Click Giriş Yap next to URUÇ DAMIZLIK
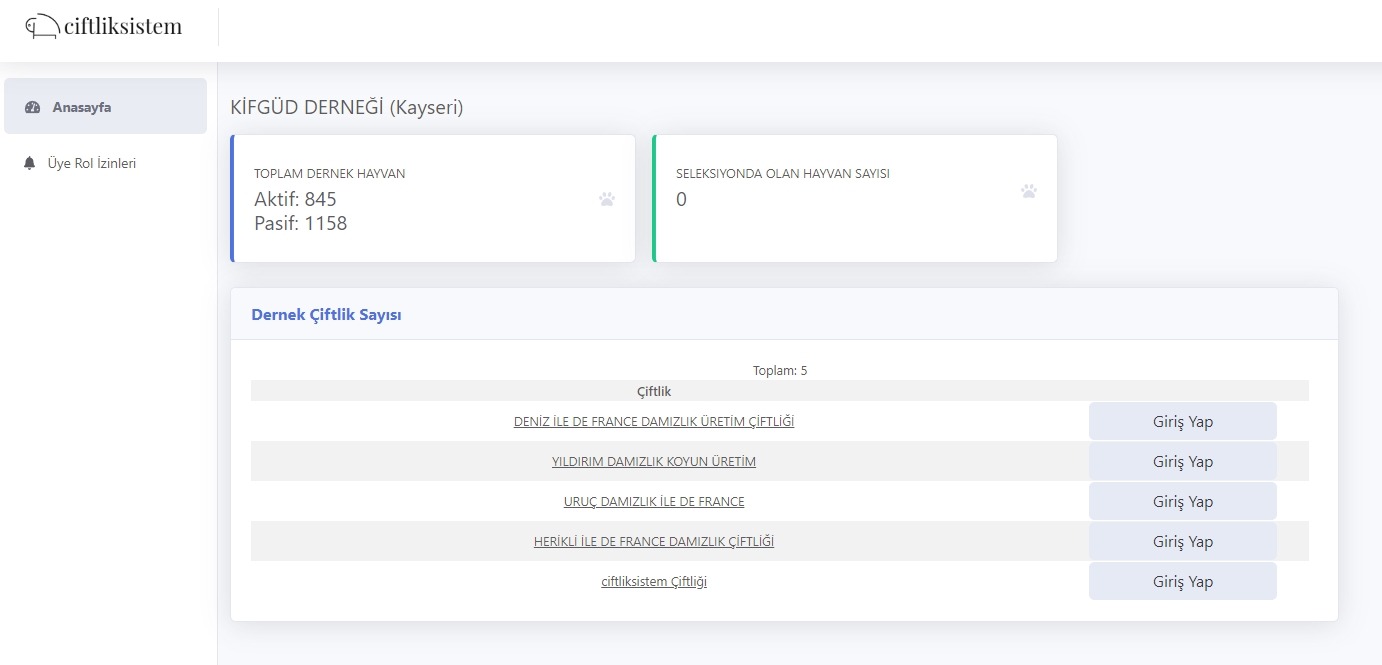The width and height of the screenshot is (1382, 665). click(x=1182, y=502)
